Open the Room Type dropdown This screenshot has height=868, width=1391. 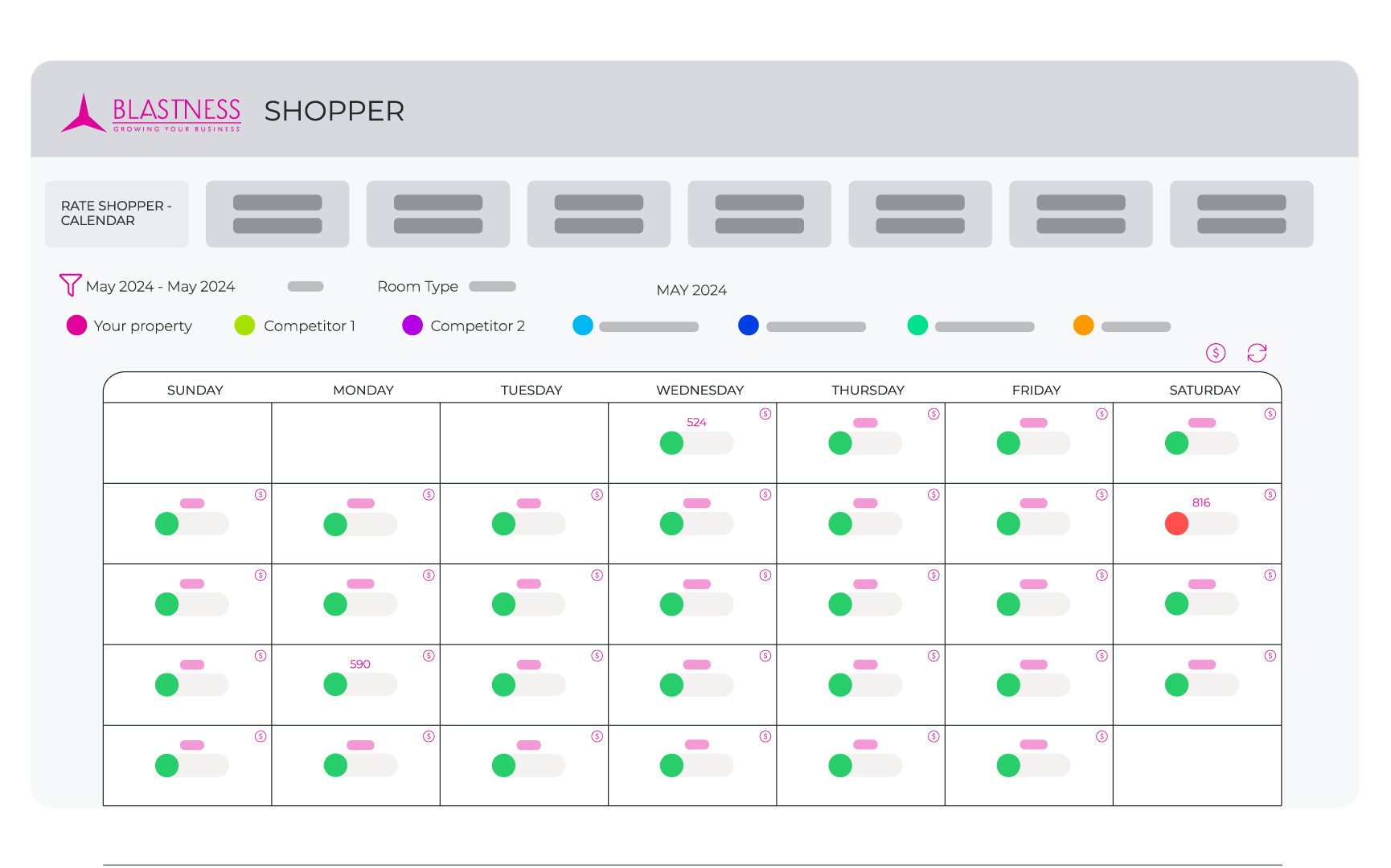click(492, 286)
